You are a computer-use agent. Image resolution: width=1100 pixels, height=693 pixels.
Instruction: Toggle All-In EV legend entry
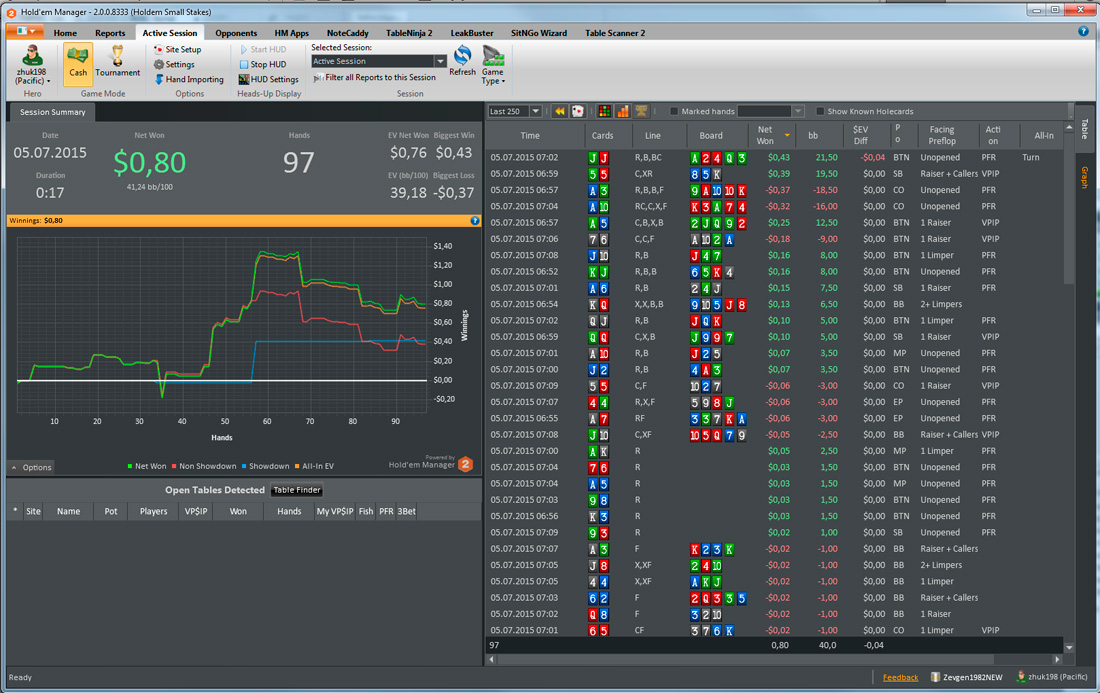click(314, 466)
